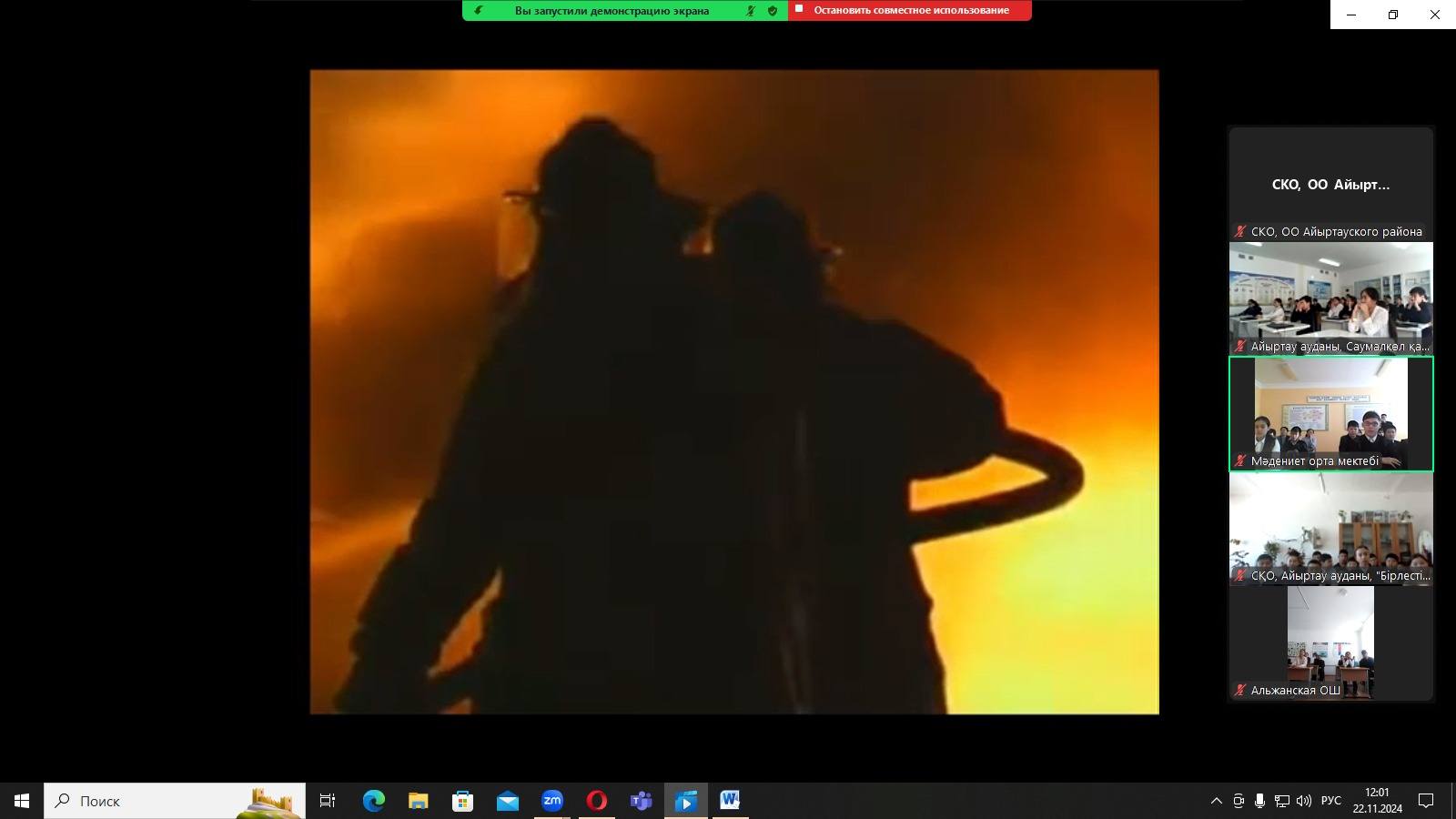Open the РУС input language switcher
Image resolution: width=1456 pixels, height=819 pixels.
1330,801
